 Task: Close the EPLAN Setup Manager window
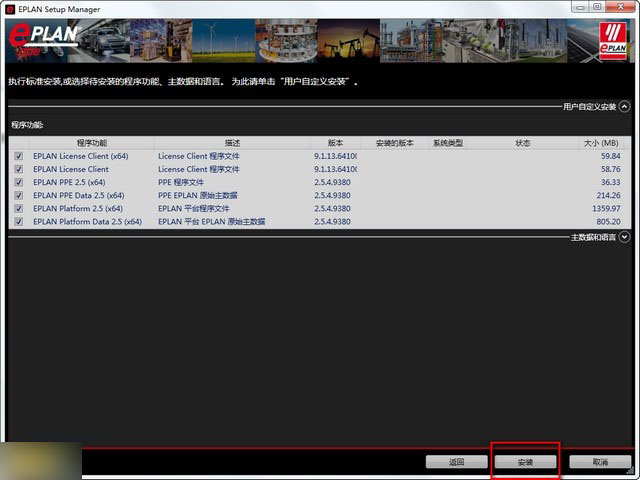click(620, 7)
